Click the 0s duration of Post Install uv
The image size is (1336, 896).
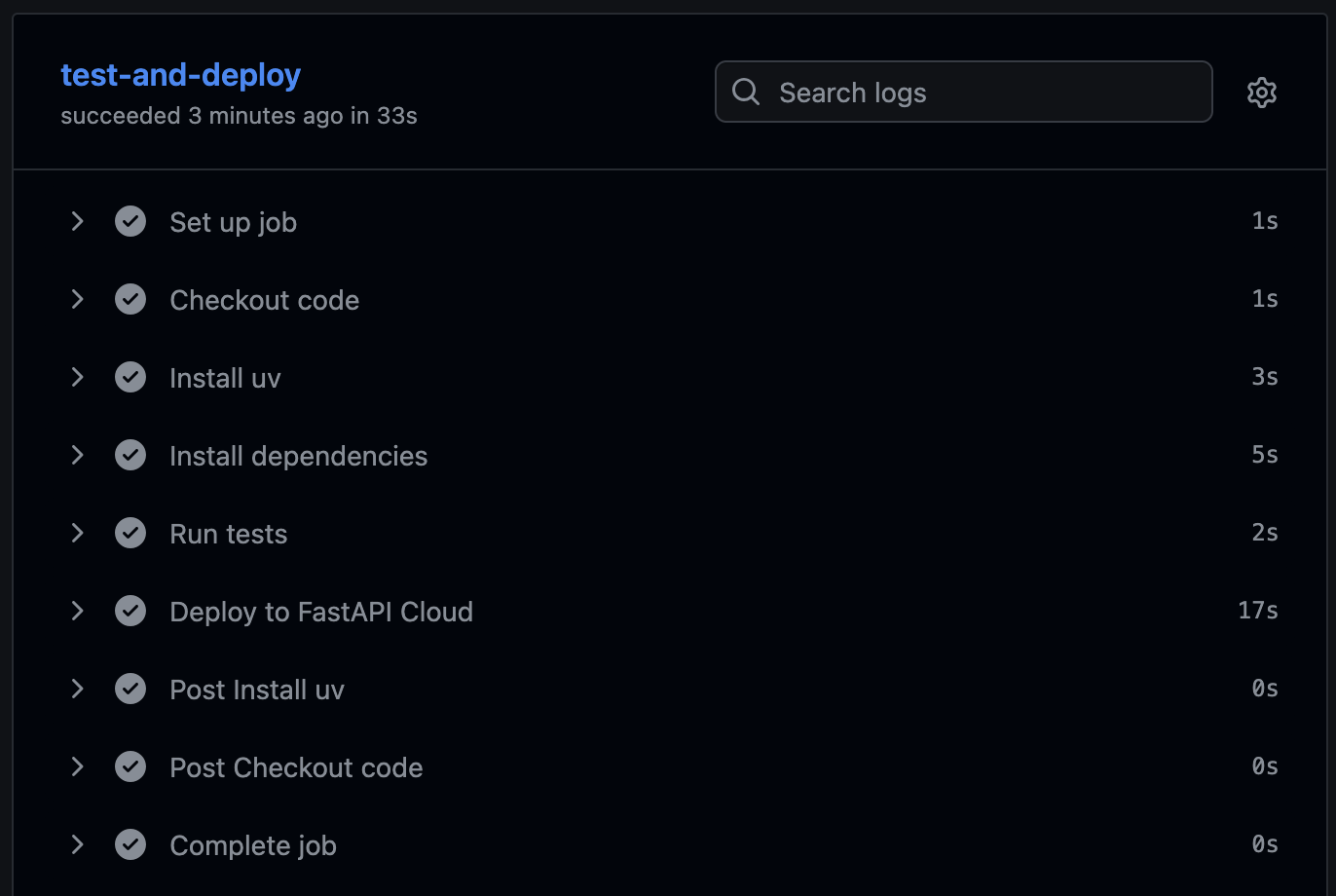1265,689
